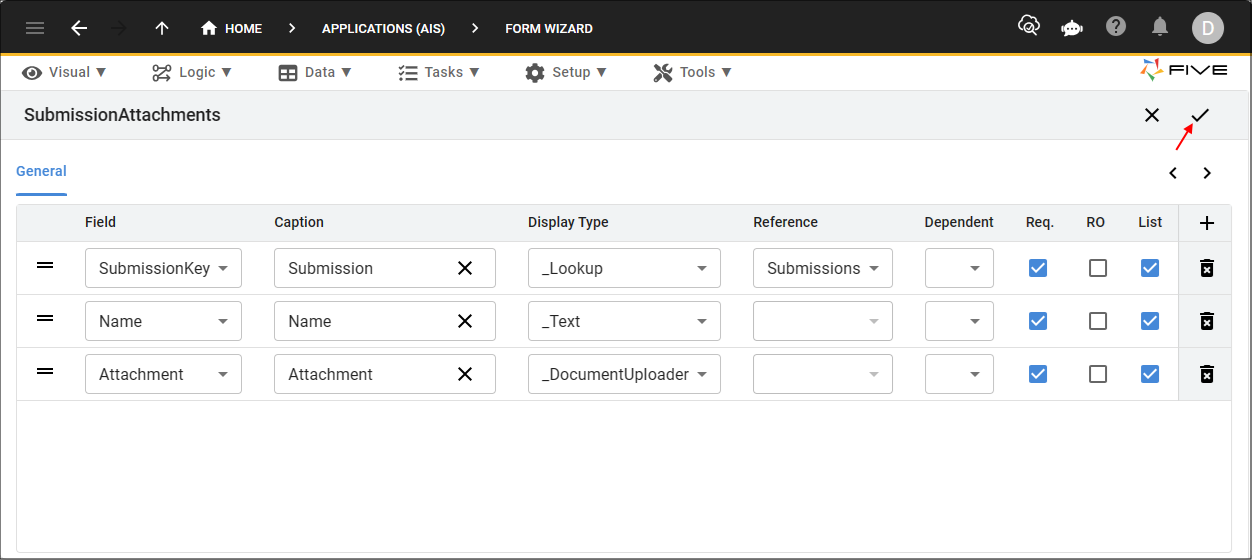Delete the SubmissionKey row
The height and width of the screenshot is (560, 1252).
pyautogui.click(x=1206, y=268)
